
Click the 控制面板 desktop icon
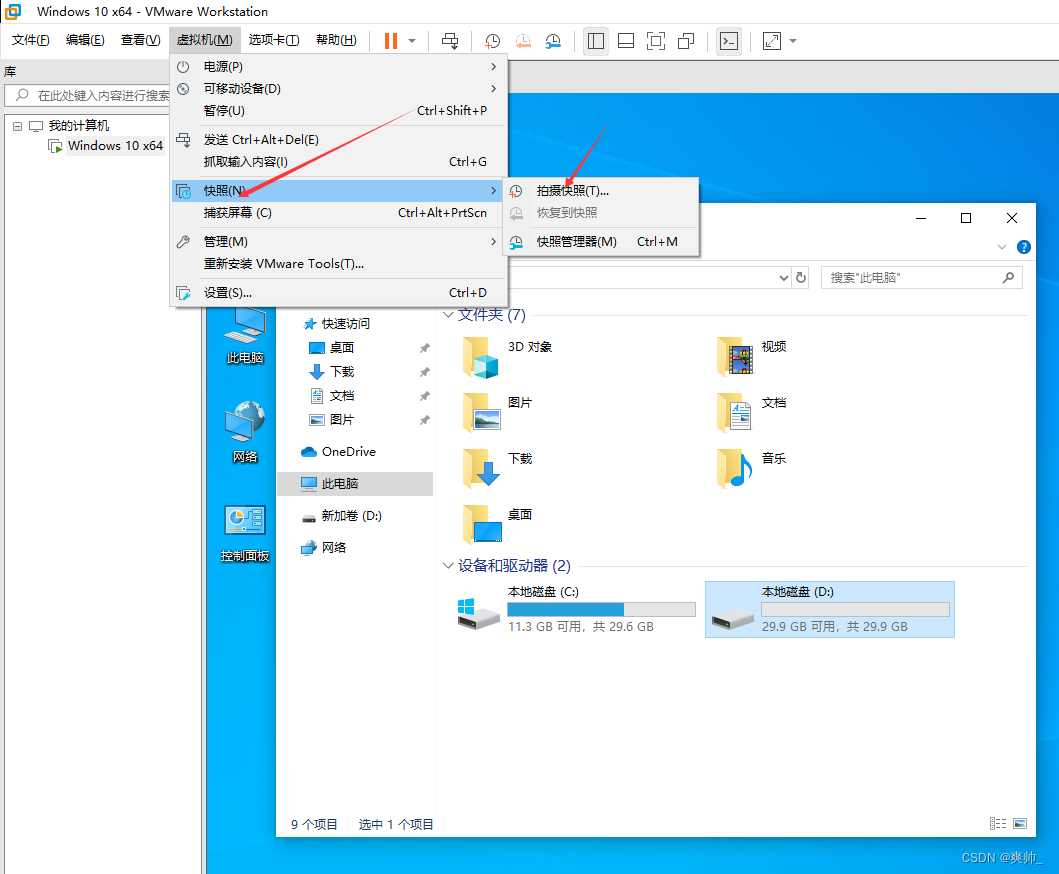(244, 533)
